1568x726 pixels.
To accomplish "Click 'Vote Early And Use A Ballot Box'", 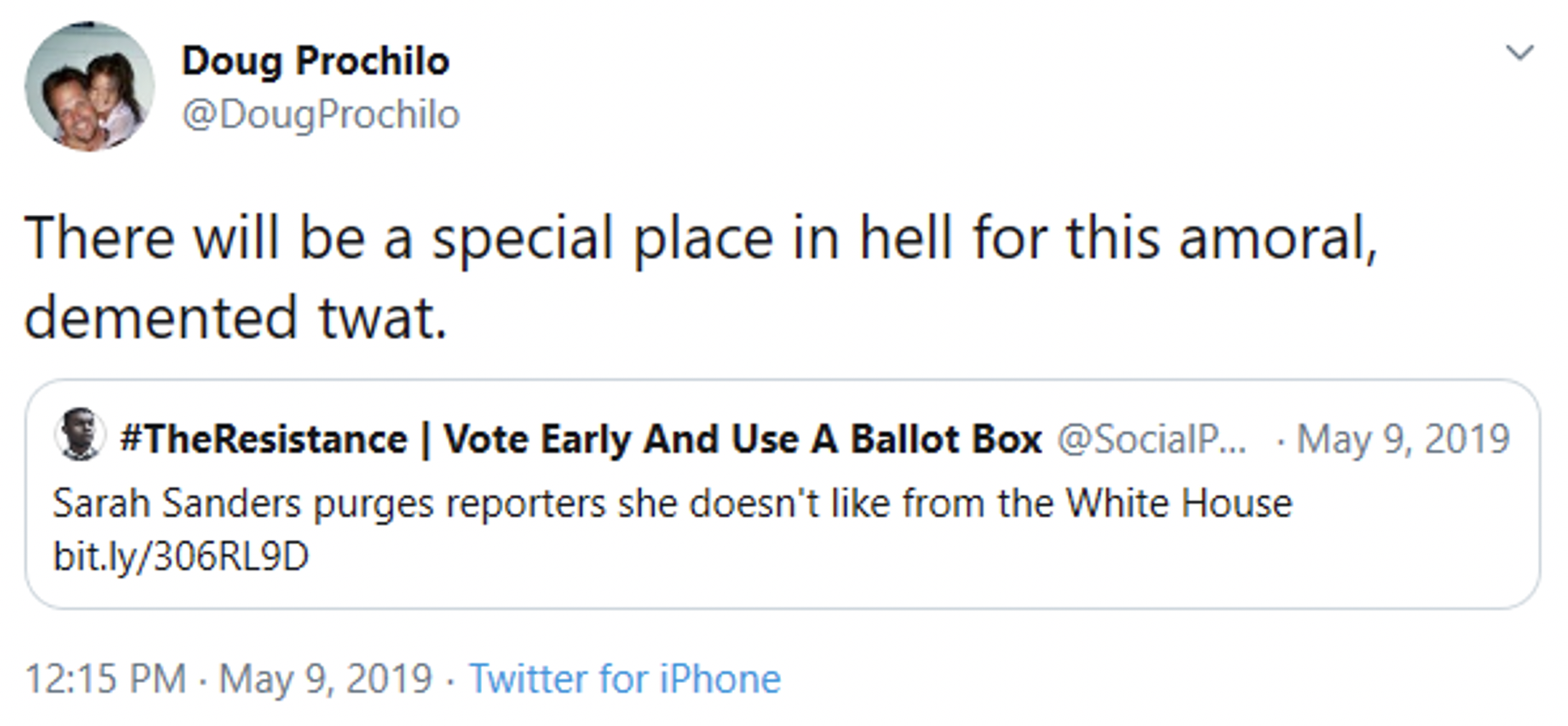I will (743, 438).
